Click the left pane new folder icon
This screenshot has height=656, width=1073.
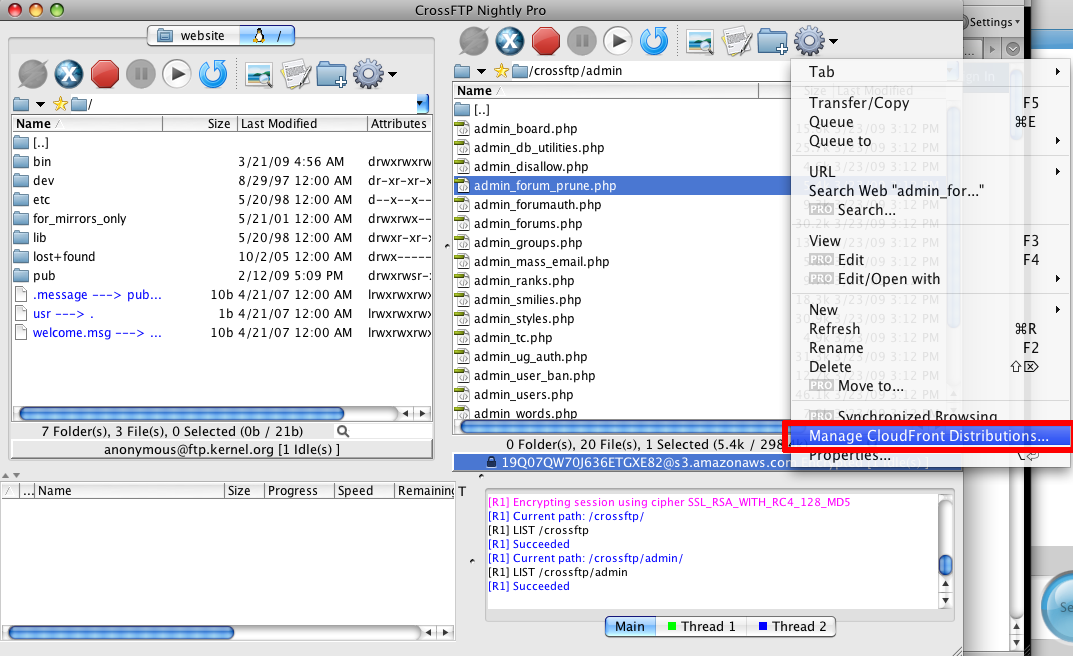(332, 74)
